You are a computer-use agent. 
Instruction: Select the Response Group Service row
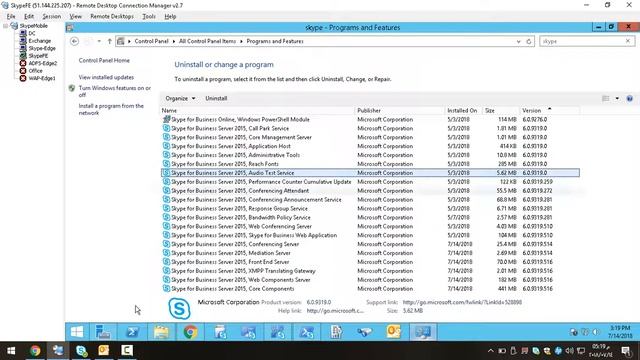(370, 209)
